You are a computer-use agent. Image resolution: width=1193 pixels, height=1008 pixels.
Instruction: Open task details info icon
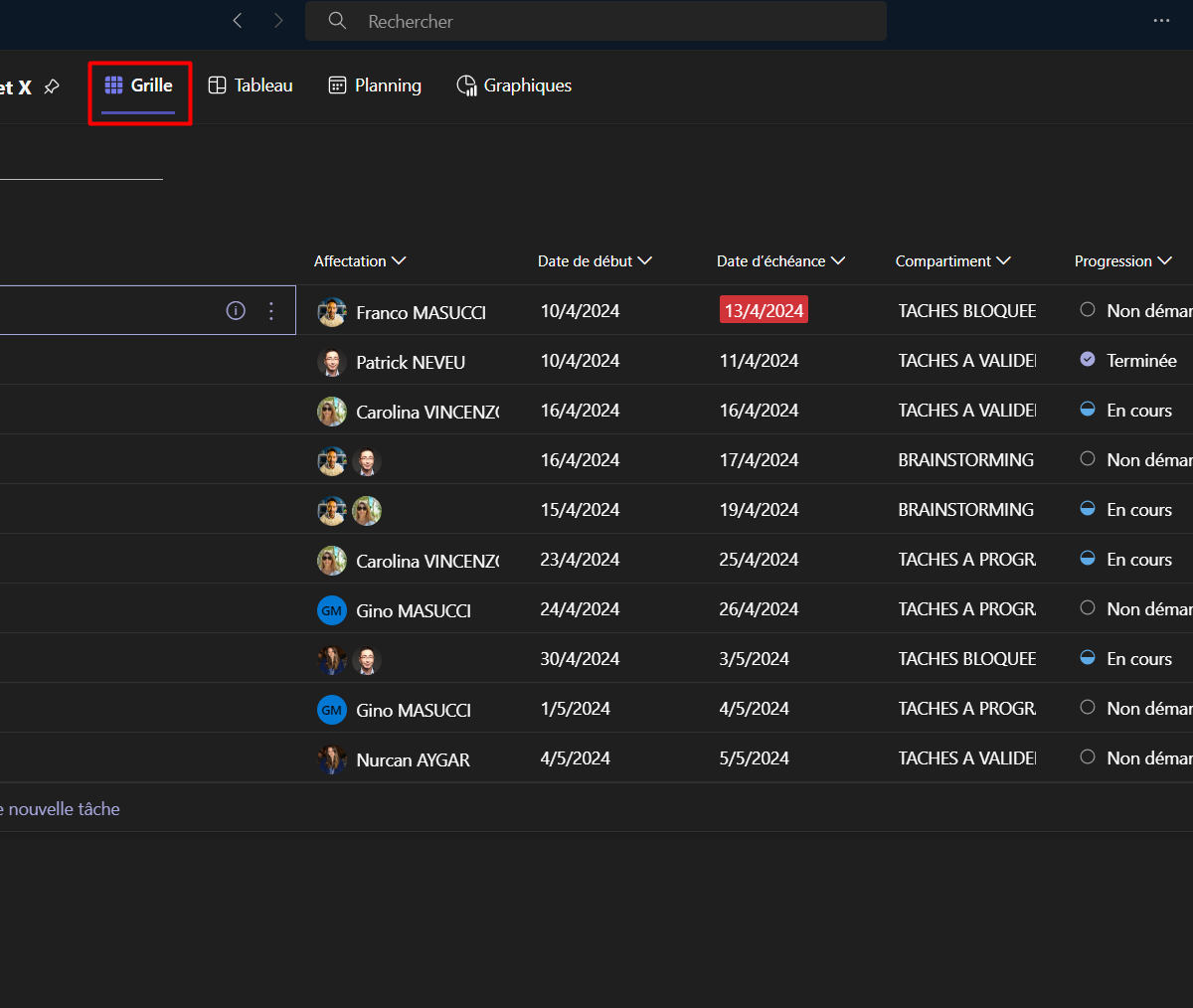click(236, 310)
